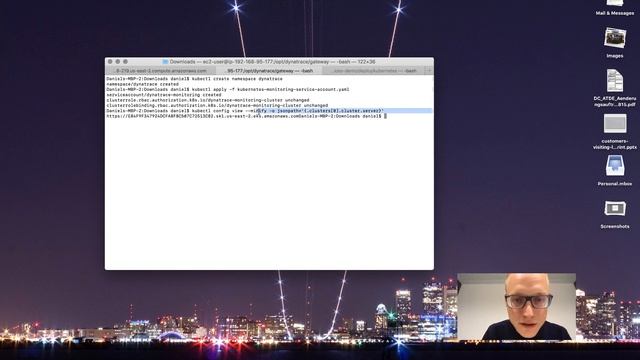
Task: Add a new Terminal tab with plus button
Action: [429, 71]
